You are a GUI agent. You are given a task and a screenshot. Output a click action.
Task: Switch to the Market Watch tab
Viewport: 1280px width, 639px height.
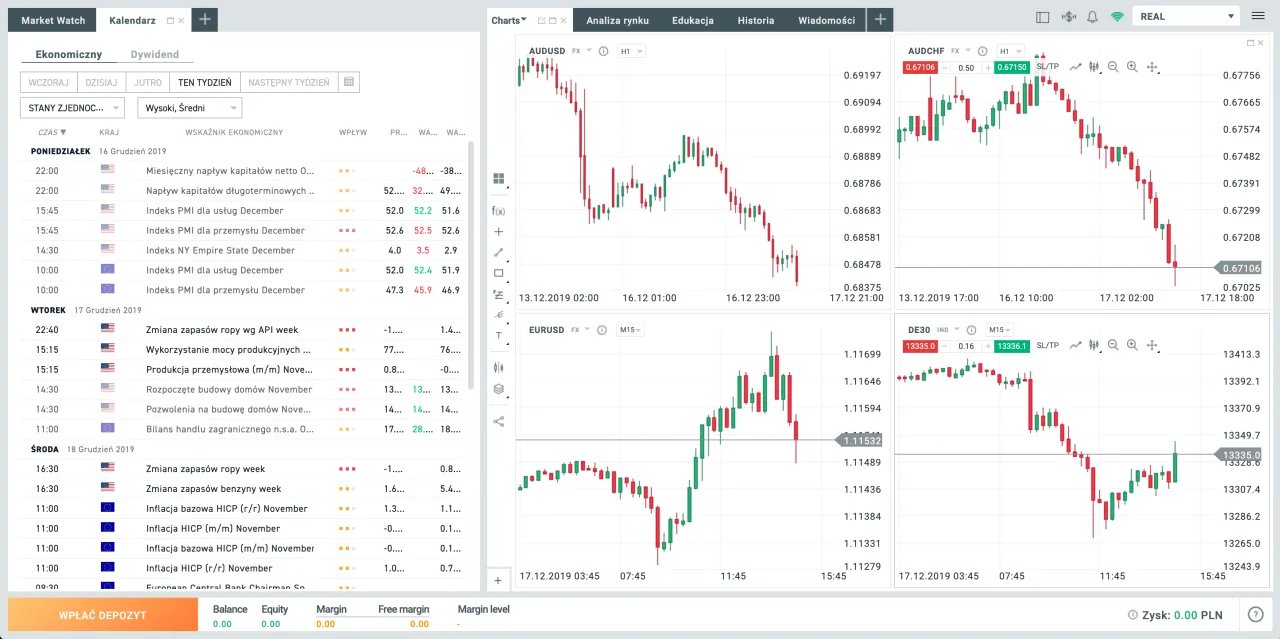(53, 20)
